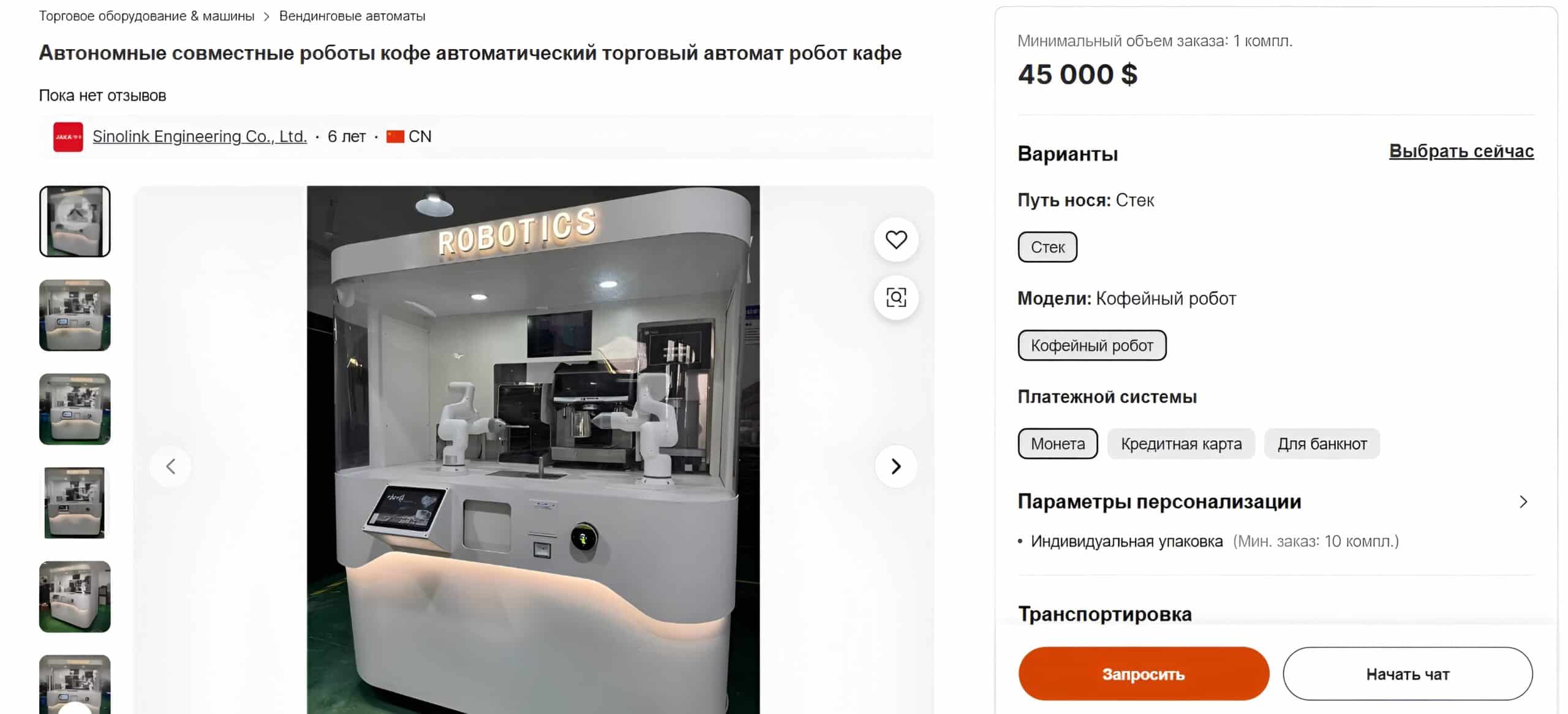The image size is (1568, 714).
Task: Click the Начать чат button
Action: pos(1408,674)
